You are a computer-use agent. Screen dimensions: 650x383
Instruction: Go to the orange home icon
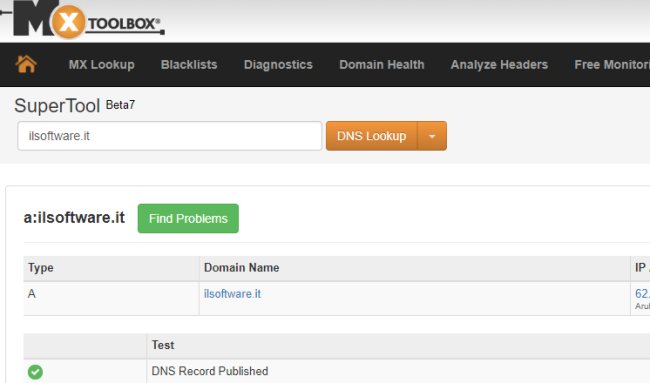click(x=26, y=64)
